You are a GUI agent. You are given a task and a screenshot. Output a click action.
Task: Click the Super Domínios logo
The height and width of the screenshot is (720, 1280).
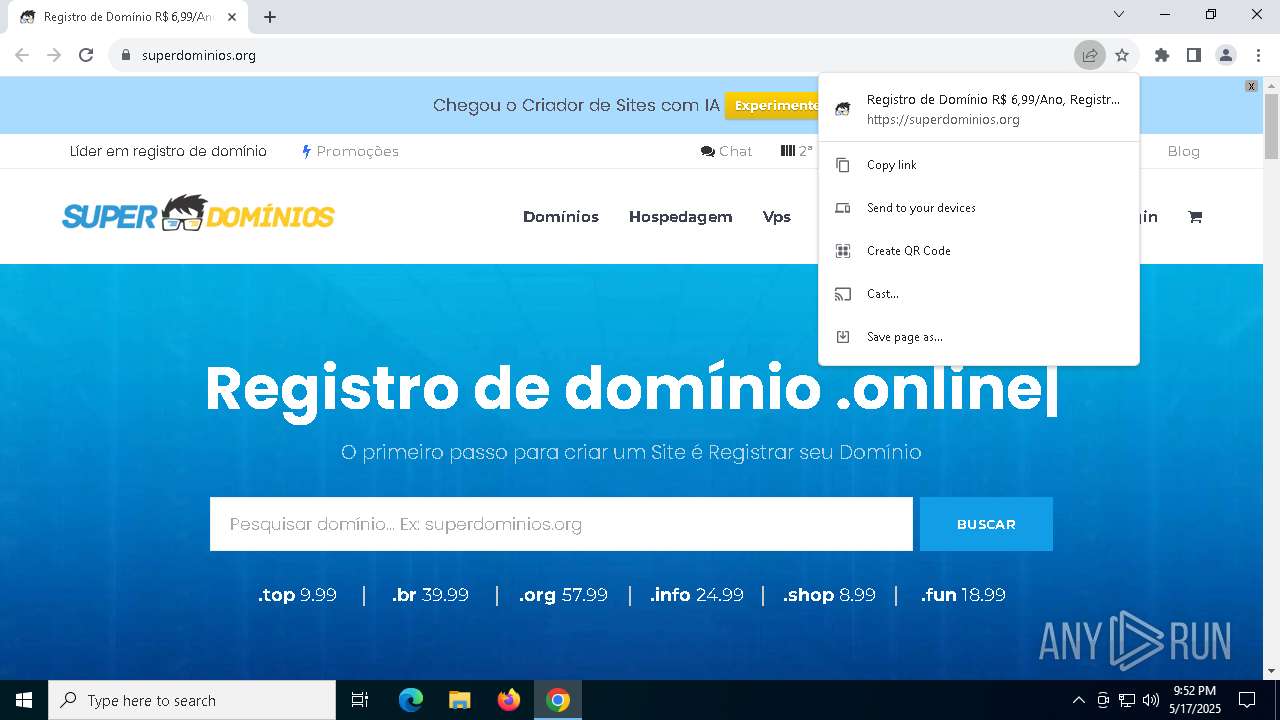coord(198,214)
